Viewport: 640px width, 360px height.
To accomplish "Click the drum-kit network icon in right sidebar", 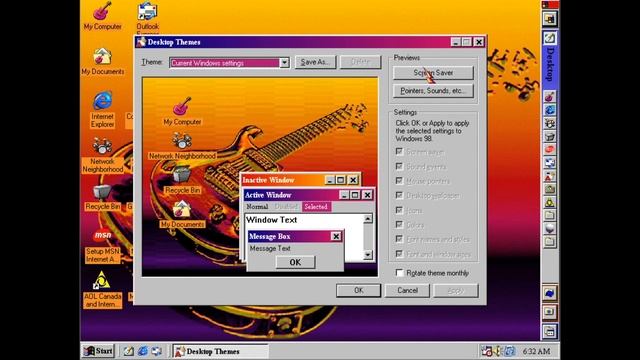I will 549,123.
